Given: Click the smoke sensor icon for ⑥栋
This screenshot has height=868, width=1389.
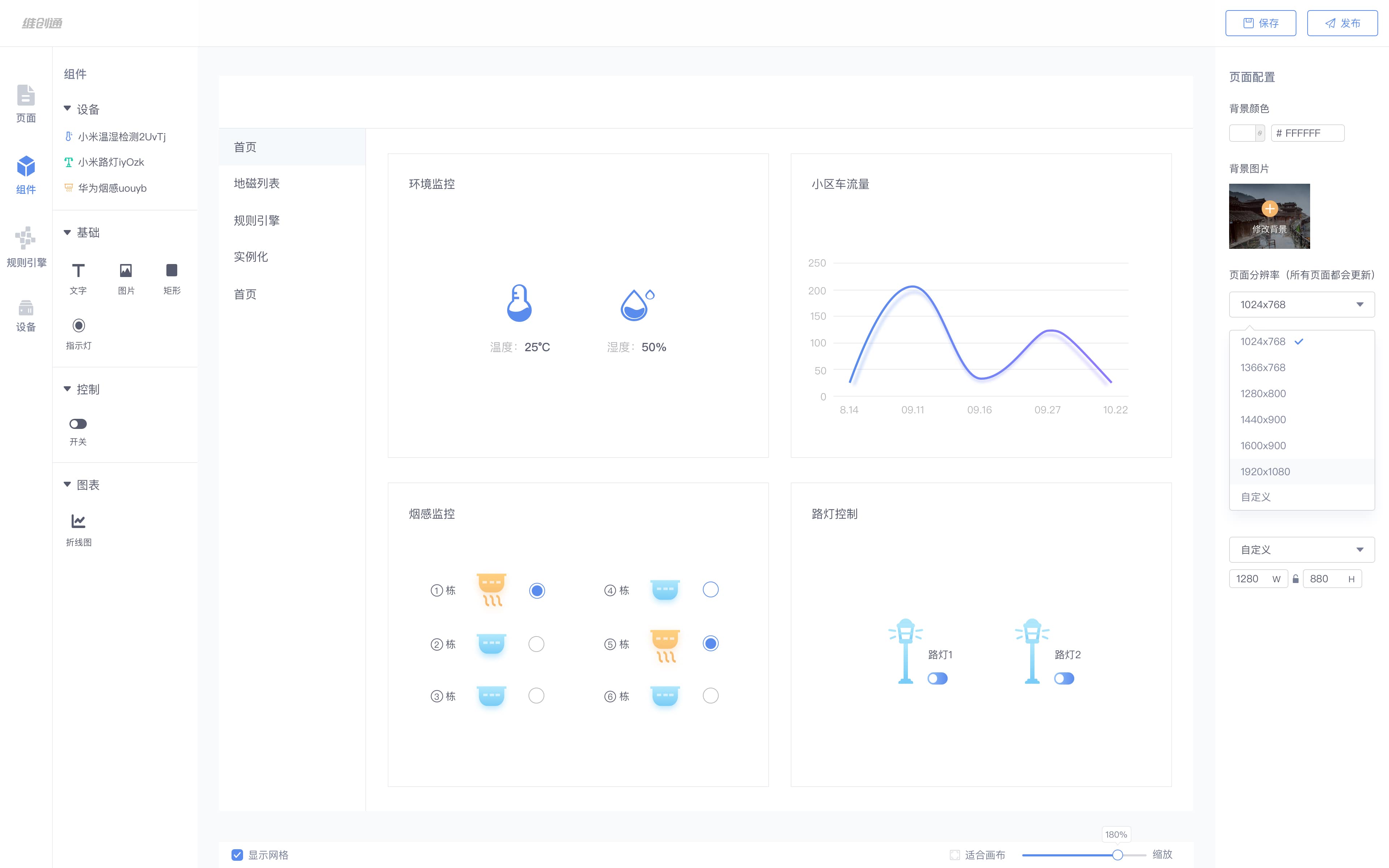Looking at the screenshot, I should [x=665, y=696].
